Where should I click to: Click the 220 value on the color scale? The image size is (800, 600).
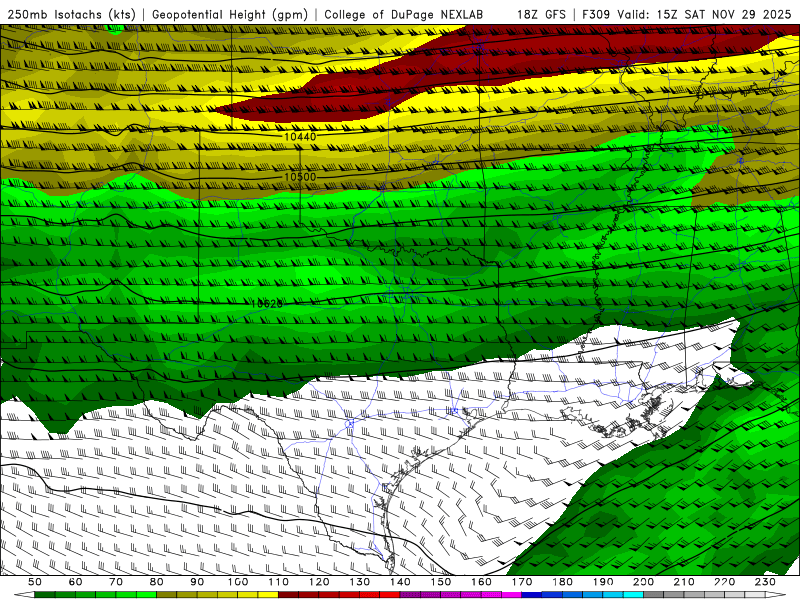(724, 582)
